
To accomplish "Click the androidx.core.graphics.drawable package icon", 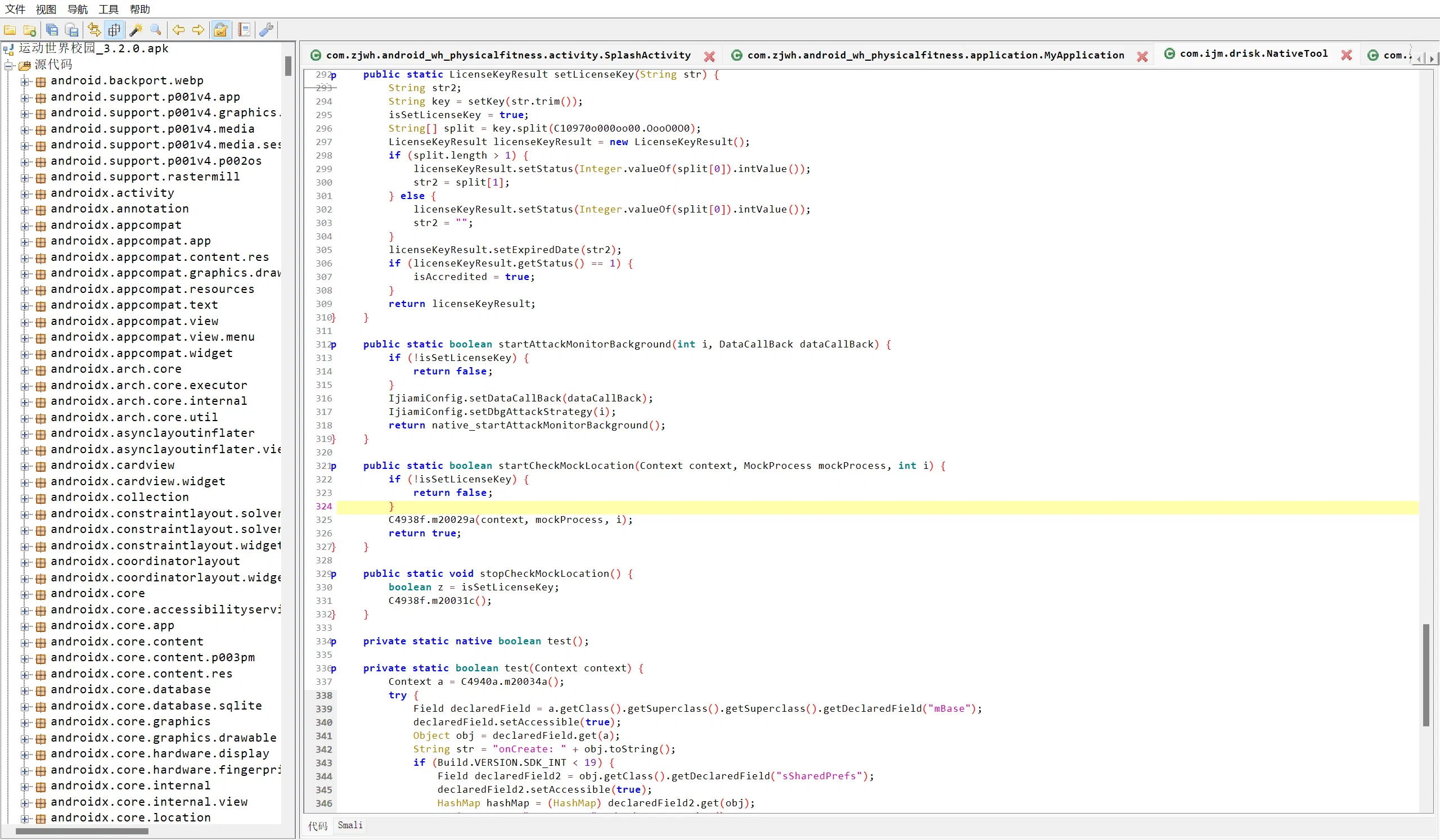I will coord(40,739).
